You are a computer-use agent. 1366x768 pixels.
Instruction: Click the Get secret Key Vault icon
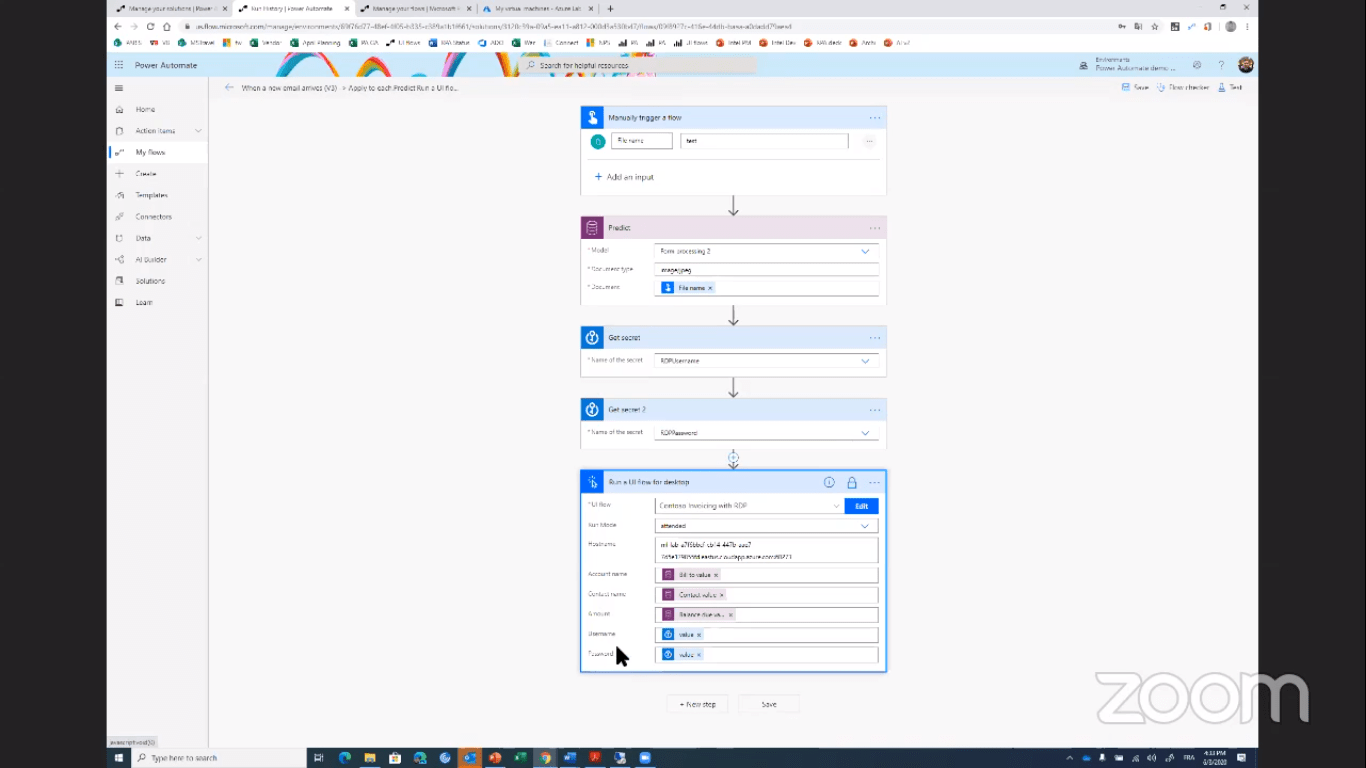coord(592,338)
